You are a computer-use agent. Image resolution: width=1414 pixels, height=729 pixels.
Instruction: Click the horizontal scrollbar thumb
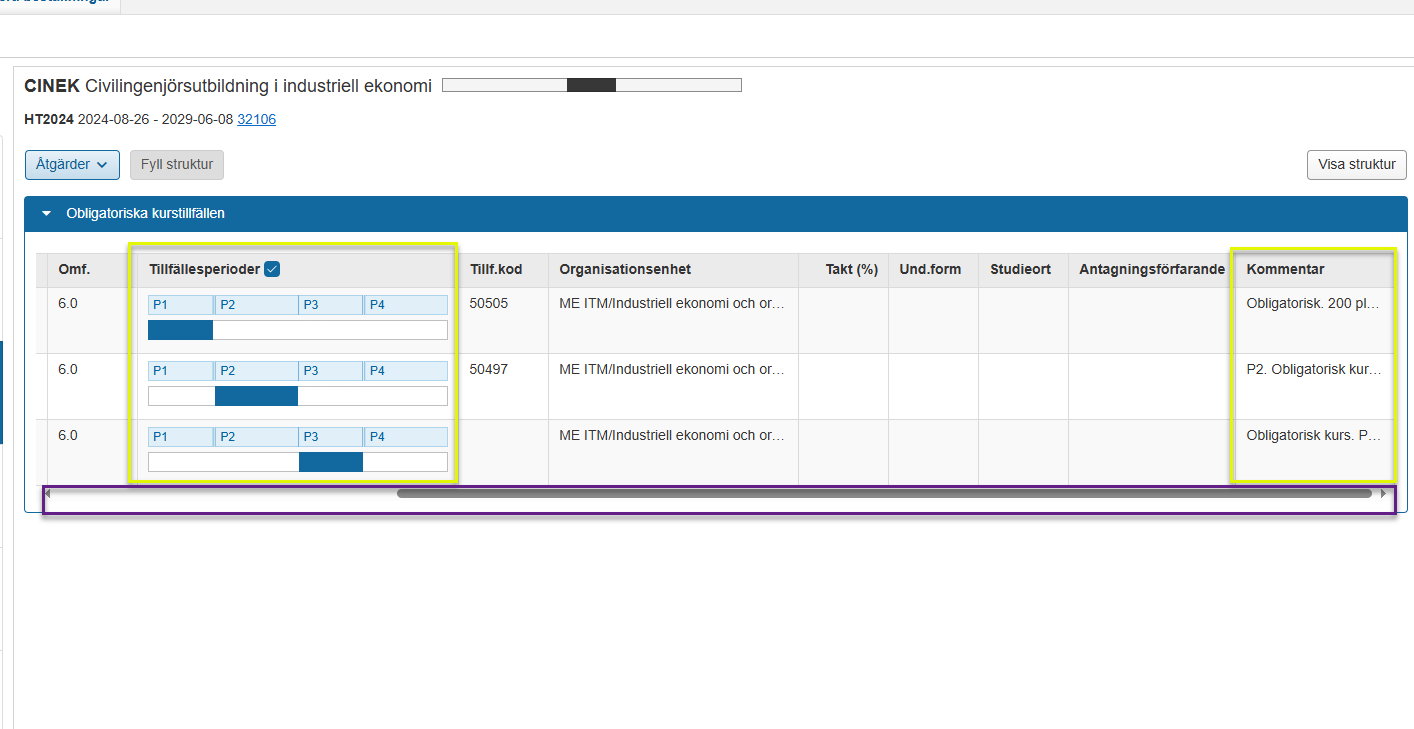(x=884, y=493)
